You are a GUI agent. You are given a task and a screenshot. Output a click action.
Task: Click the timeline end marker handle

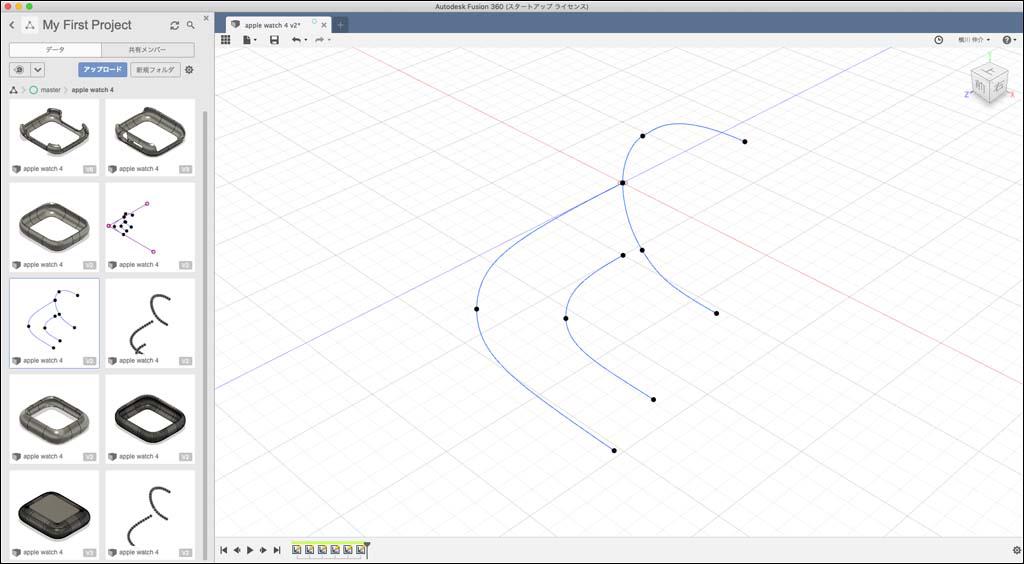tap(367, 548)
